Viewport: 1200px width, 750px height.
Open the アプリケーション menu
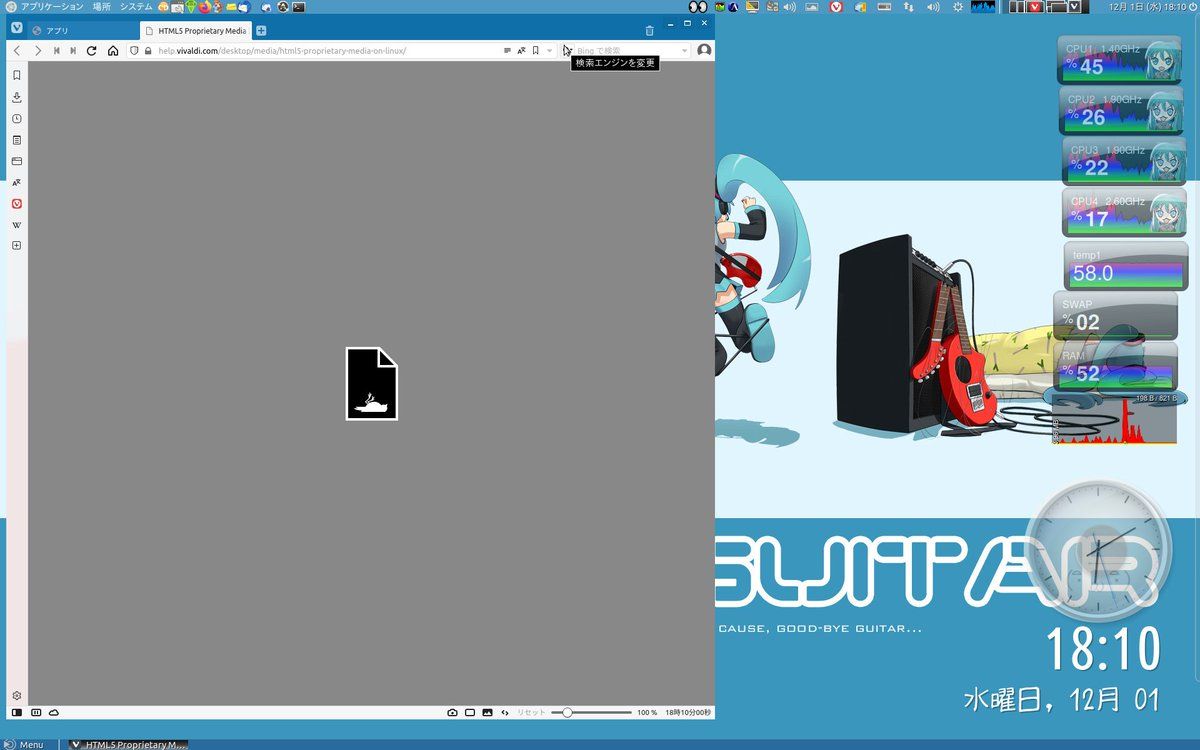[x=52, y=7]
